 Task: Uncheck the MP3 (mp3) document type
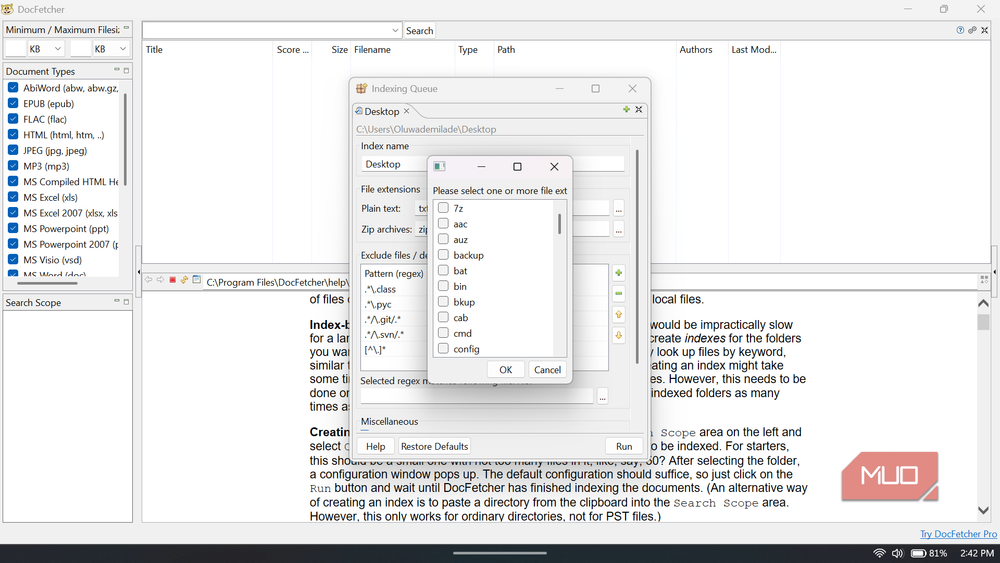tap(13, 165)
